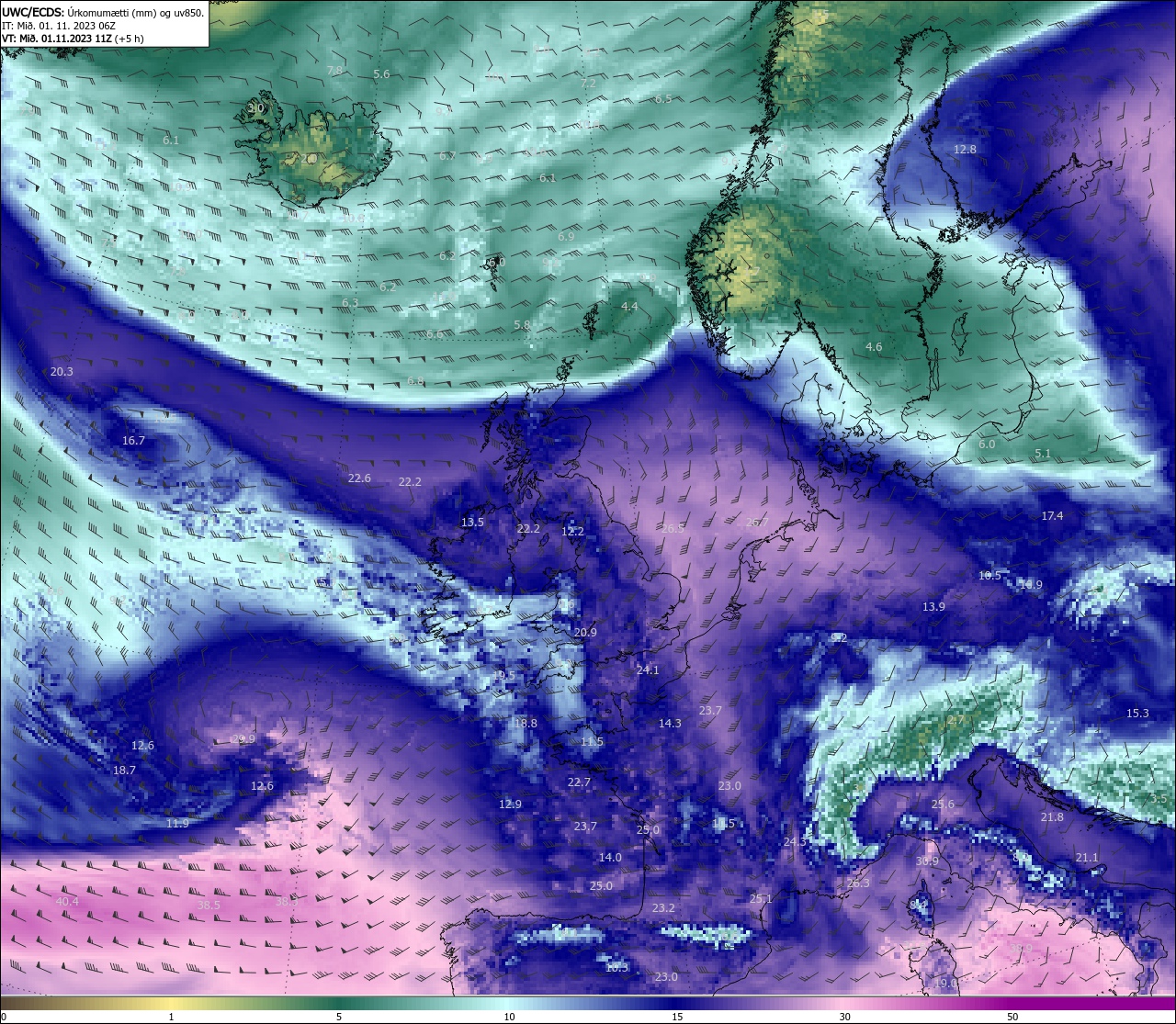Click the 12.9 value on the map
Image resolution: width=1176 pixels, height=1024 pixels.
[x=510, y=805]
